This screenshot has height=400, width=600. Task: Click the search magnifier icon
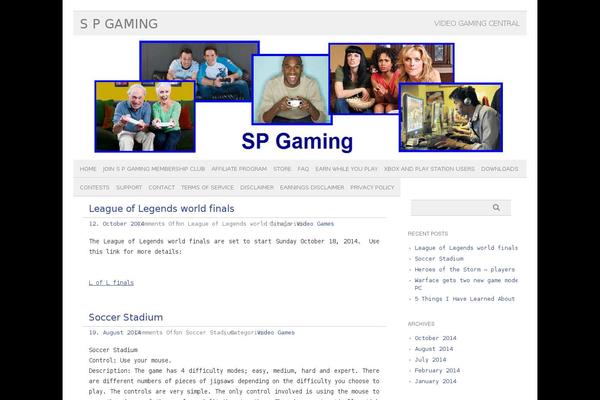coord(496,207)
